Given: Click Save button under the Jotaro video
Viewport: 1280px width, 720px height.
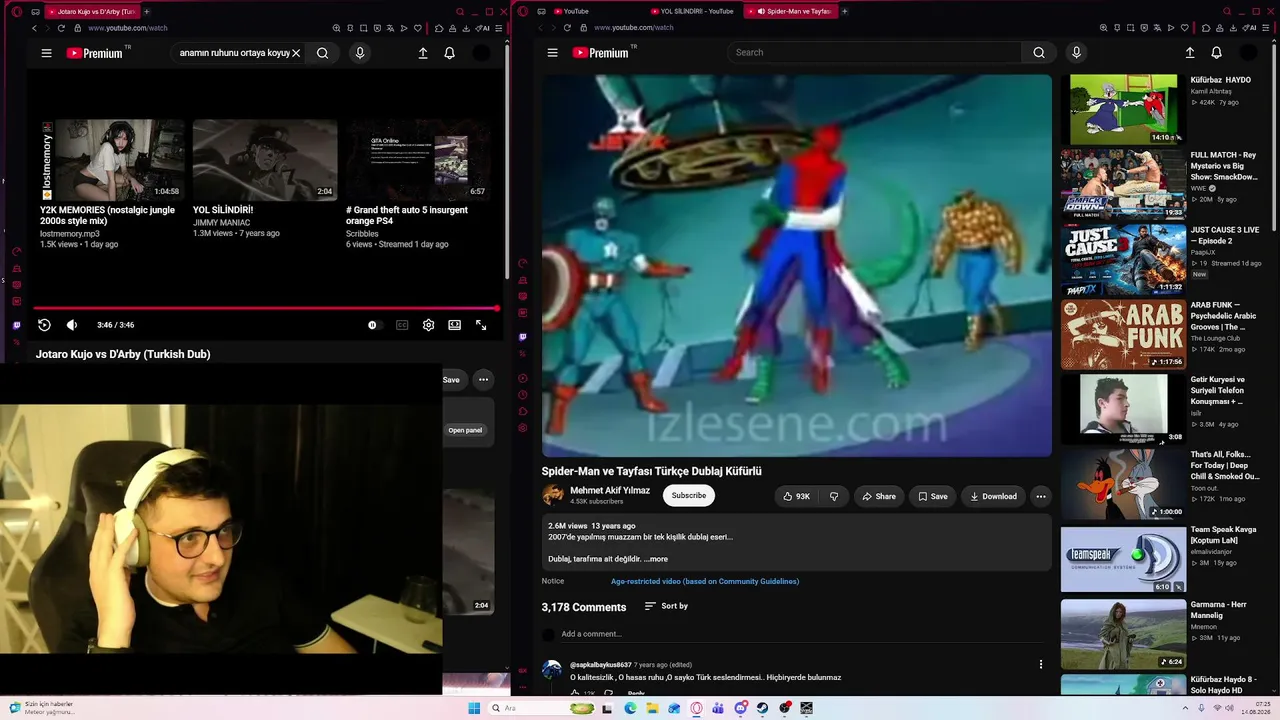Looking at the screenshot, I should pyautogui.click(x=452, y=380).
